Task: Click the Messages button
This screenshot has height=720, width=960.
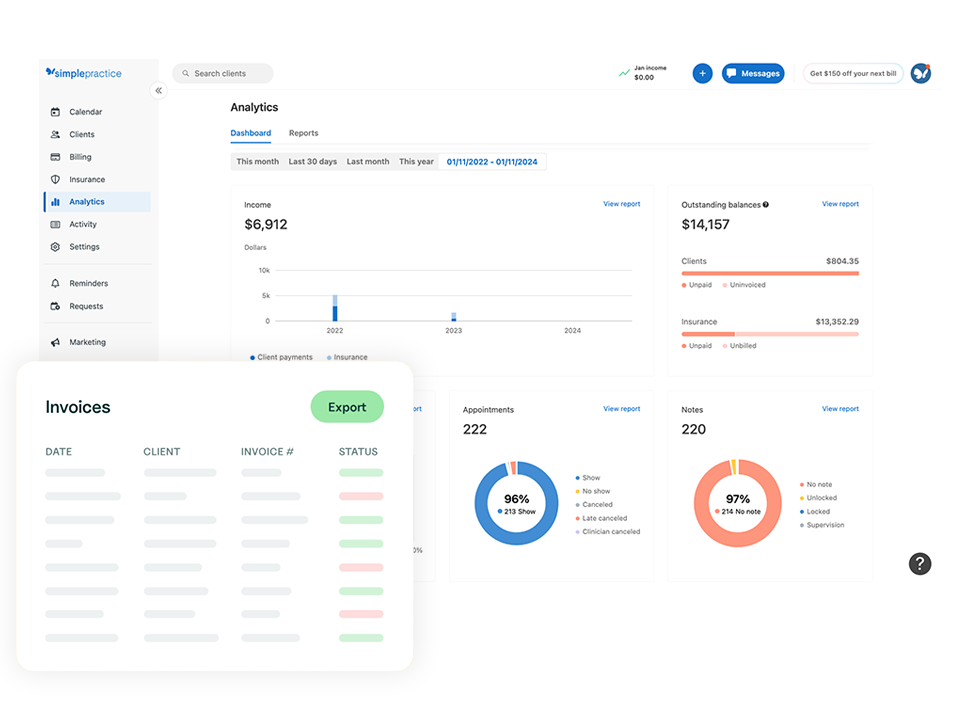Action: (x=753, y=73)
